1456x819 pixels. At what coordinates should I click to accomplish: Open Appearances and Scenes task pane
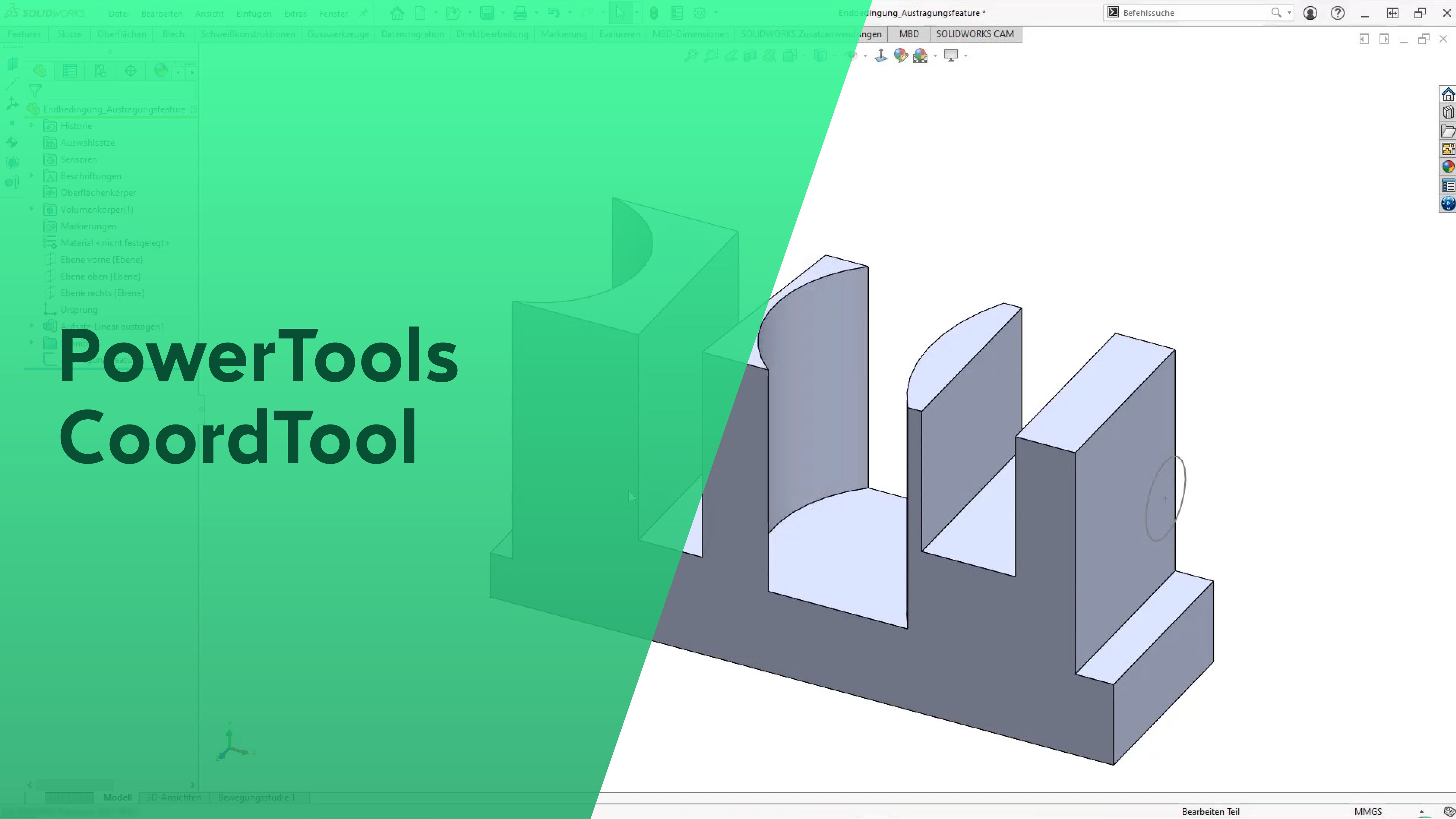(x=1448, y=167)
